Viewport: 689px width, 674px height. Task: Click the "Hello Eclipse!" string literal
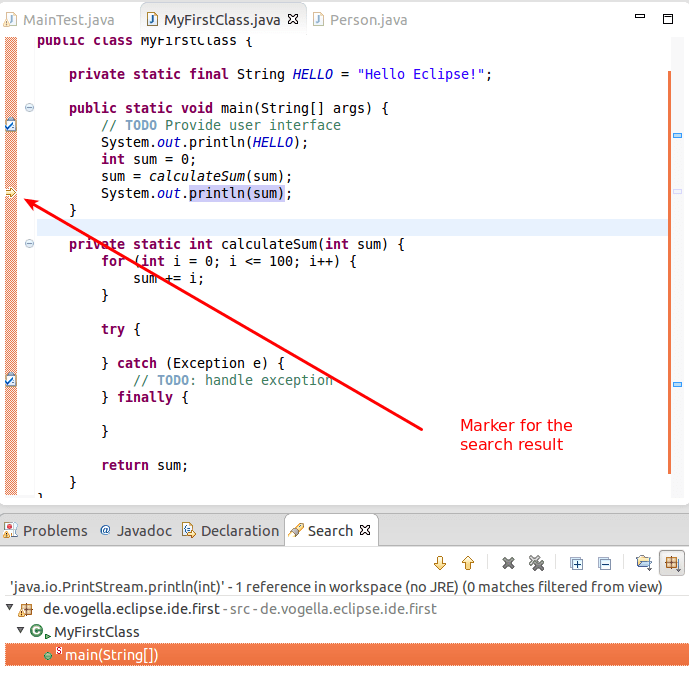[x=421, y=74]
